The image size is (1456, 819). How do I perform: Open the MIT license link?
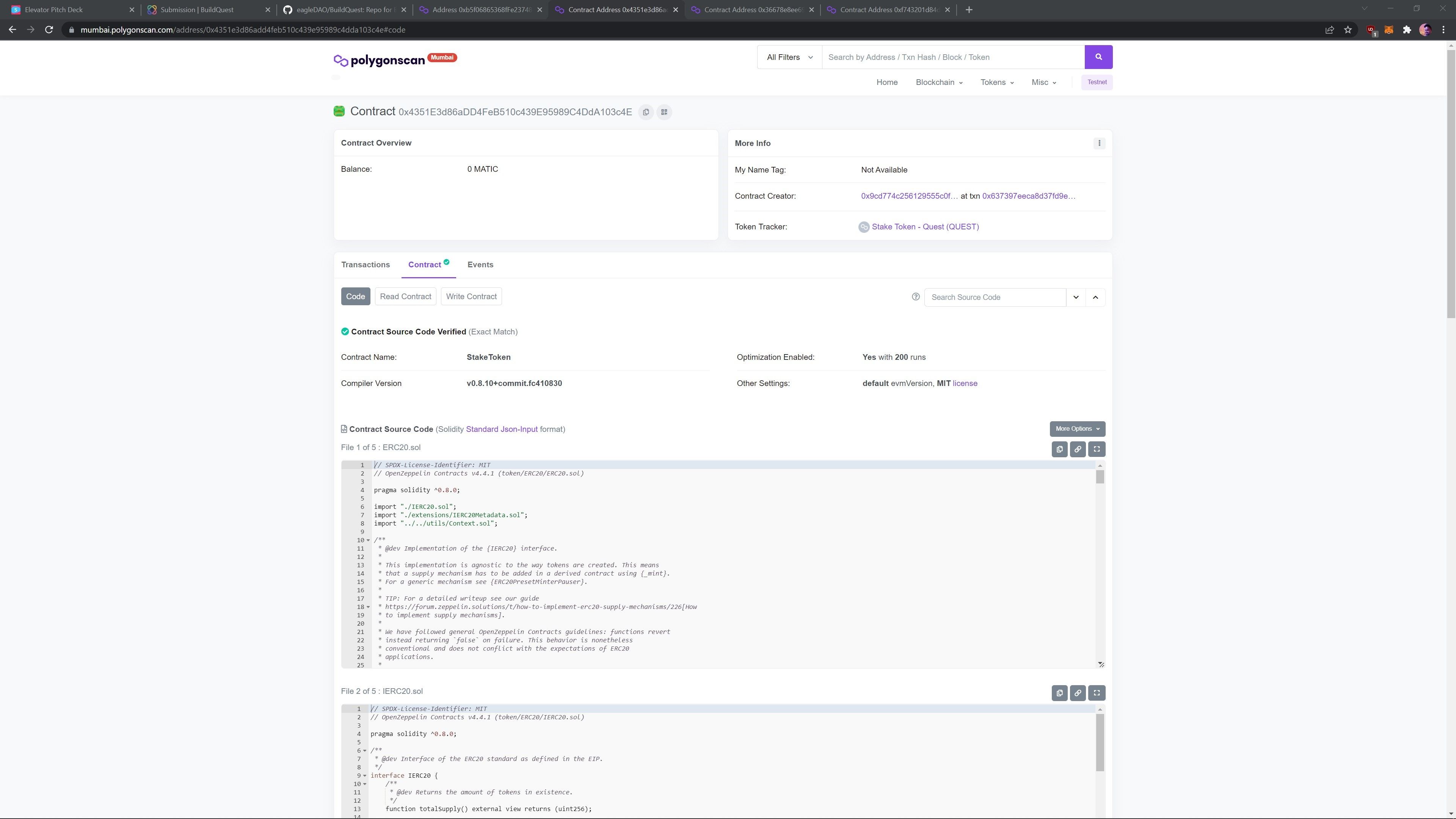pyautogui.click(x=965, y=383)
